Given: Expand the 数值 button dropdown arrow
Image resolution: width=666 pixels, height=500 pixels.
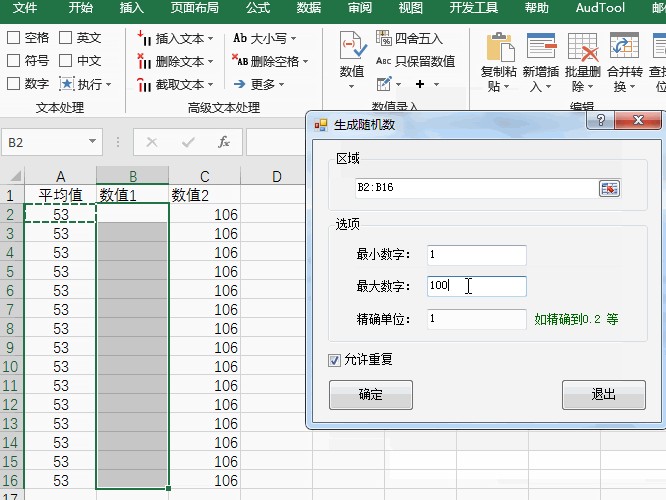Looking at the screenshot, I should pyautogui.click(x=351, y=87).
